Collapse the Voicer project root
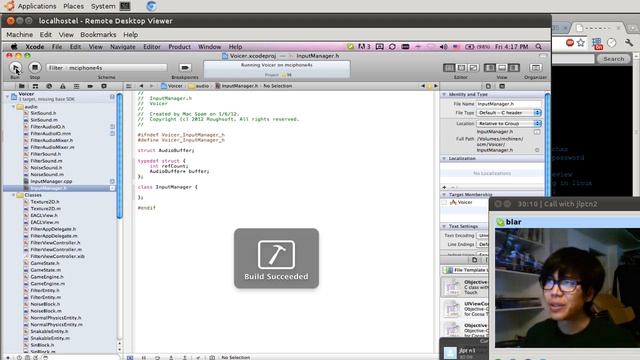640x360 pixels. (x=7, y=96)
